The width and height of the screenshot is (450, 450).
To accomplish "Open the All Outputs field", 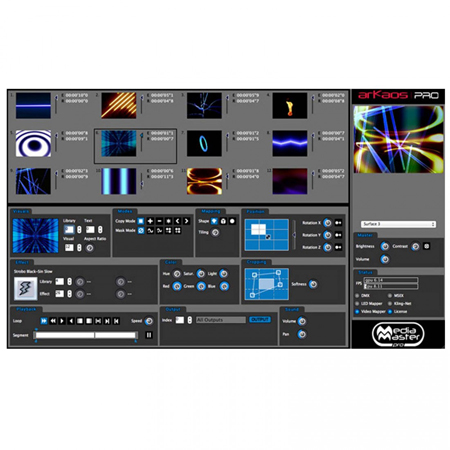I will tap(221, 320).
